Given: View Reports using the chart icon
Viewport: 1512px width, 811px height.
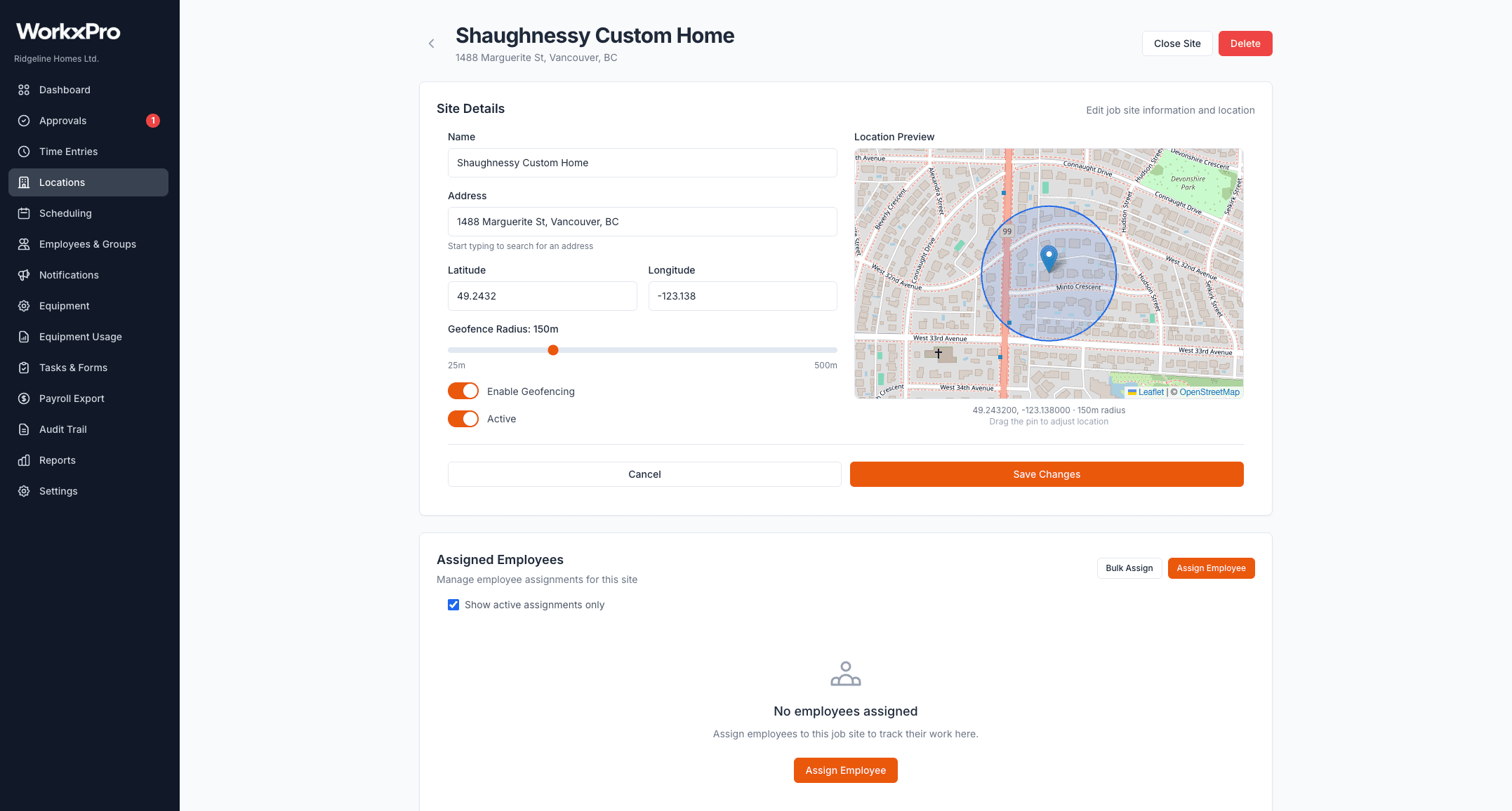Looking at the screenshot, I should coord(57,460).
